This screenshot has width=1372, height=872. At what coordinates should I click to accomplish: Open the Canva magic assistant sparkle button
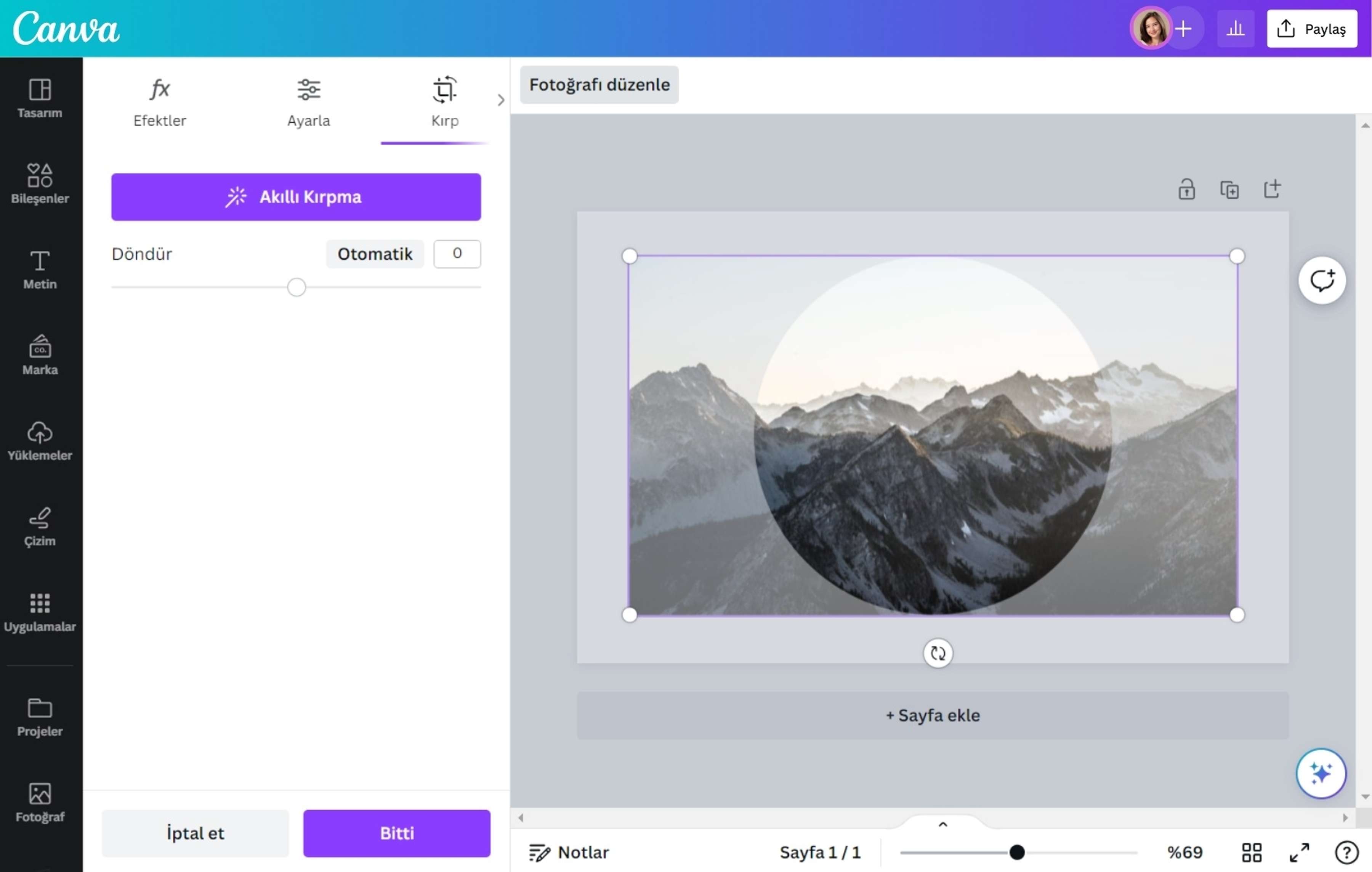click(x=1321, y=773)
